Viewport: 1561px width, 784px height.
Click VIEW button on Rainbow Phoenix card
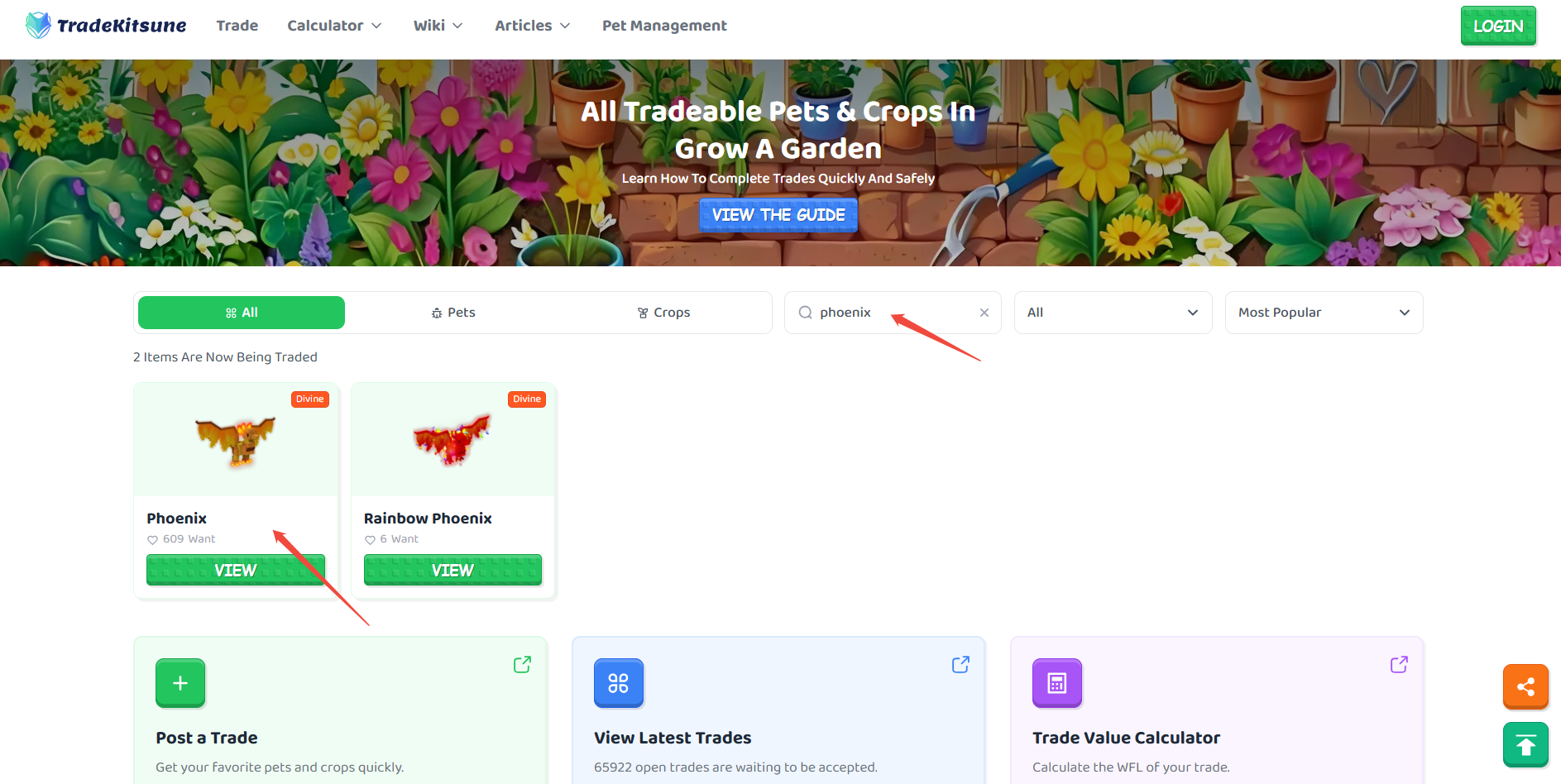[452, 570]
